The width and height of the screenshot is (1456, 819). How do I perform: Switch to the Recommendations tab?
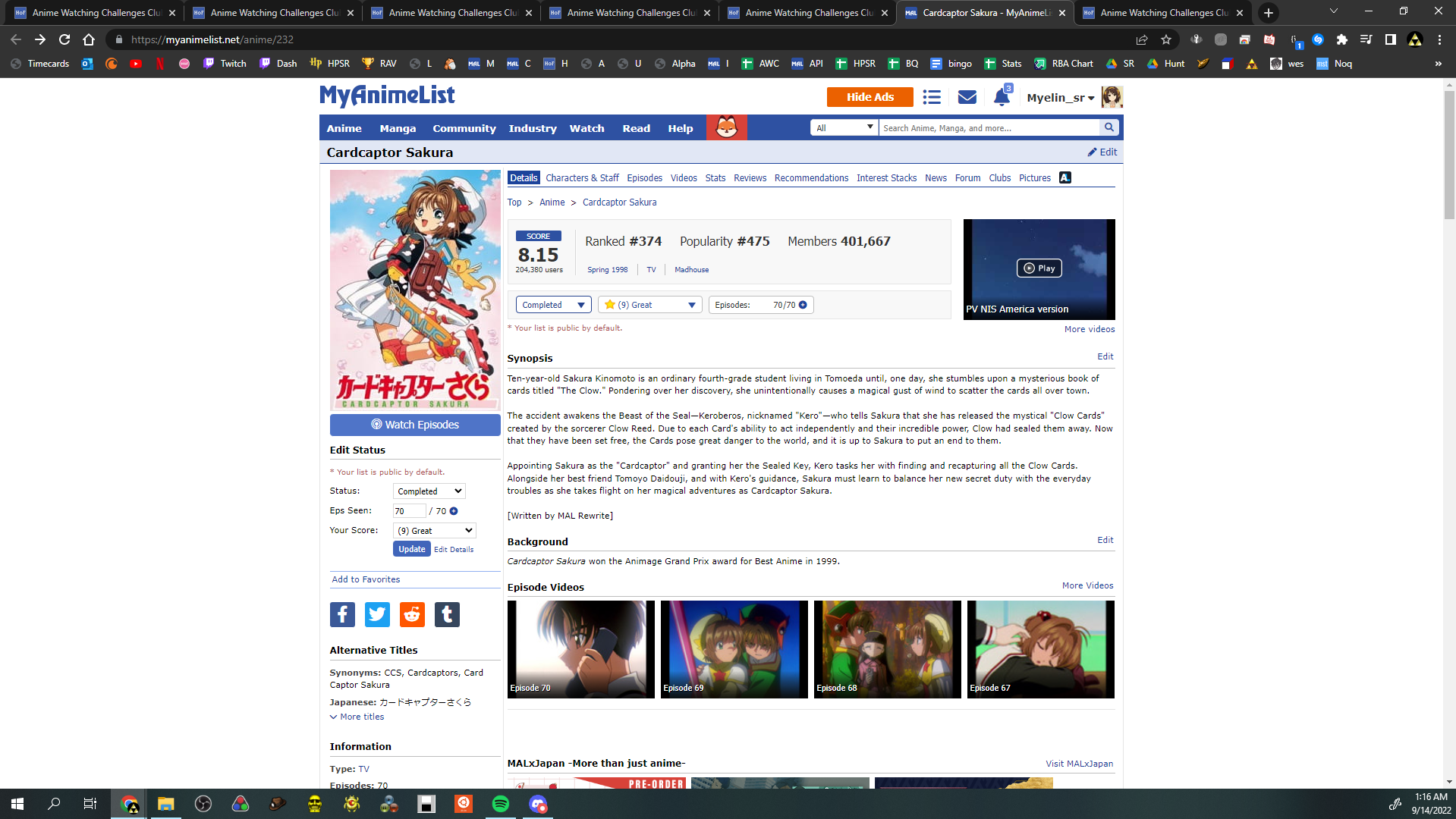[811, 178]
